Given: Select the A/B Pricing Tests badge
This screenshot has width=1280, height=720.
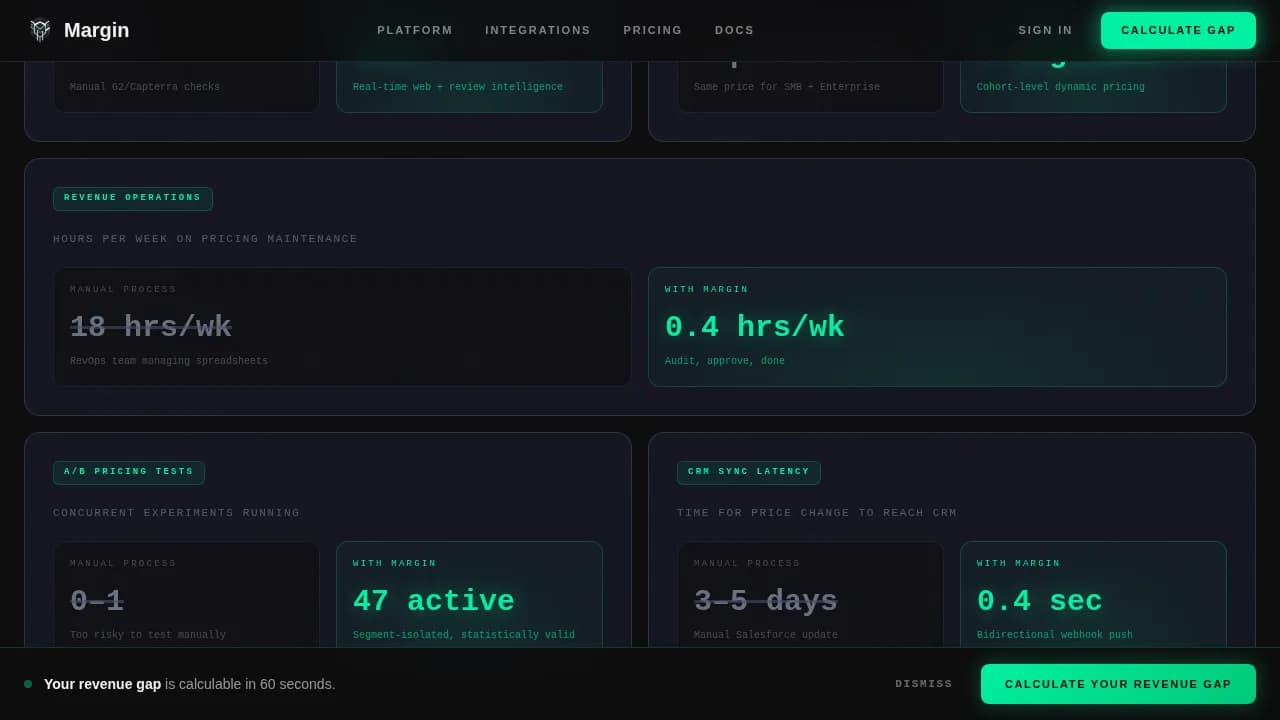Looking at the screenshot, I should tap(129, 472).
